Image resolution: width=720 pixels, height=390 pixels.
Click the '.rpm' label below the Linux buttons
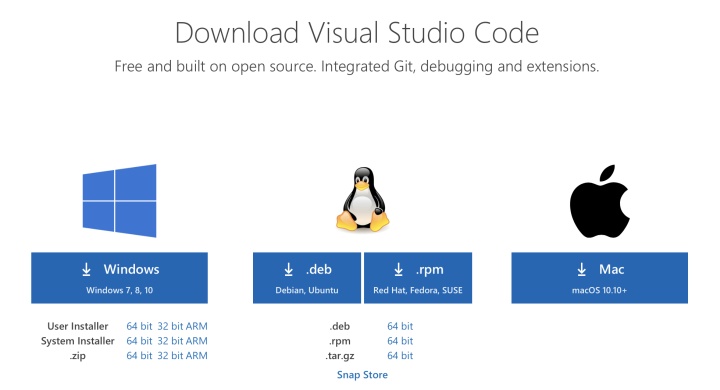tap(340, 341)
